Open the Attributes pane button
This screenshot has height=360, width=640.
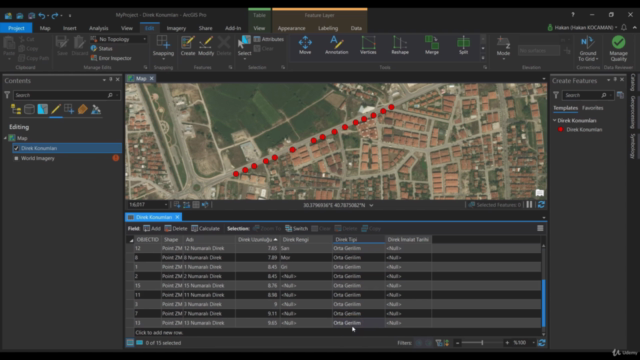(x=269, y=39)
